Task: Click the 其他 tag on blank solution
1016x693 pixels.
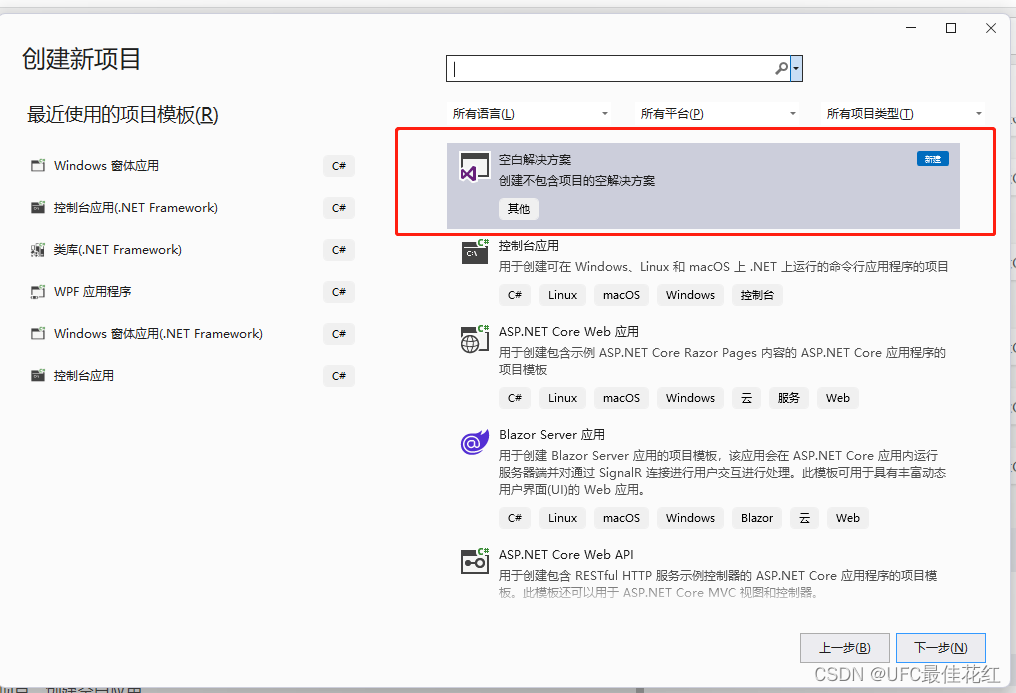Action: (x=518, y=209)
